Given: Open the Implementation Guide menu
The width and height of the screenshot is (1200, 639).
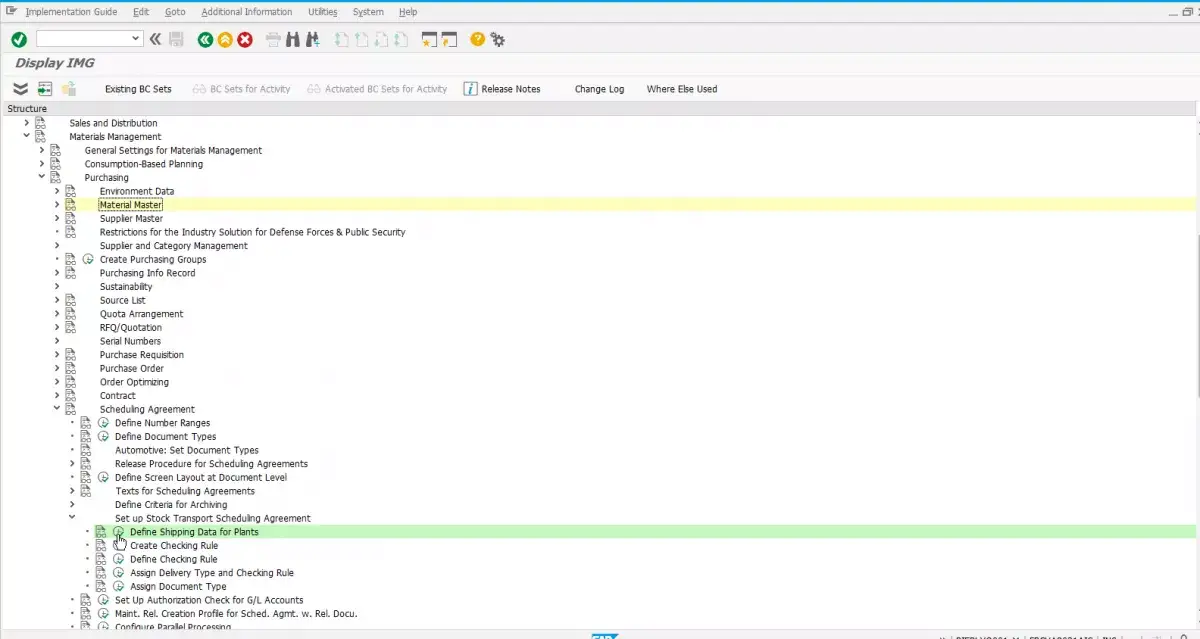Looking at the screenshot, I should [x=71, y=12].
